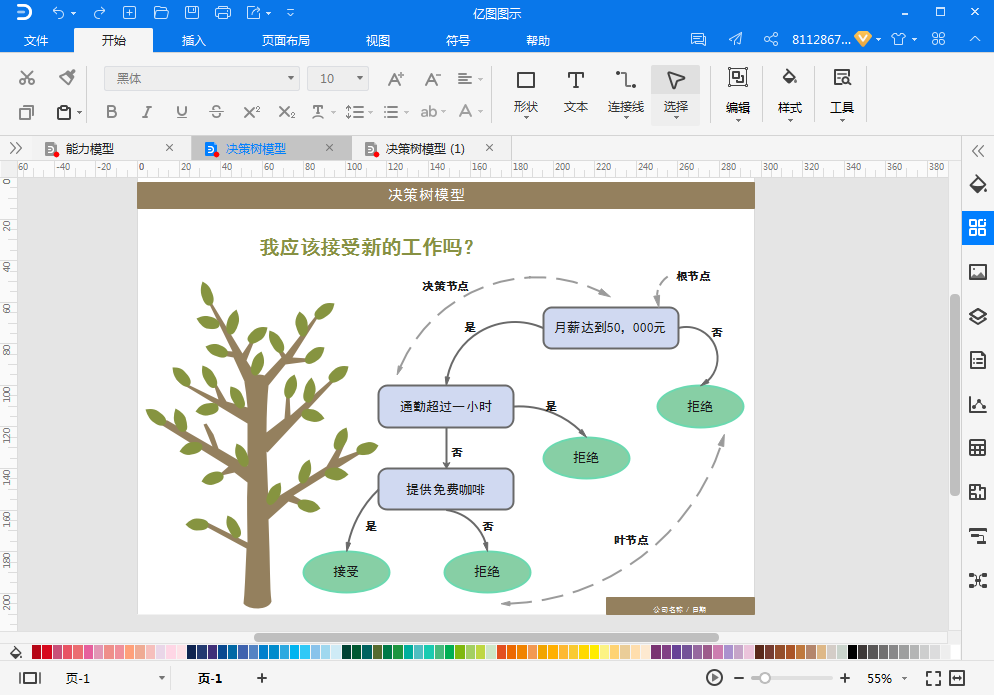The height and width of the screenshot is (695, 994).
Task: Select the Shape tool
Action: 525,90
